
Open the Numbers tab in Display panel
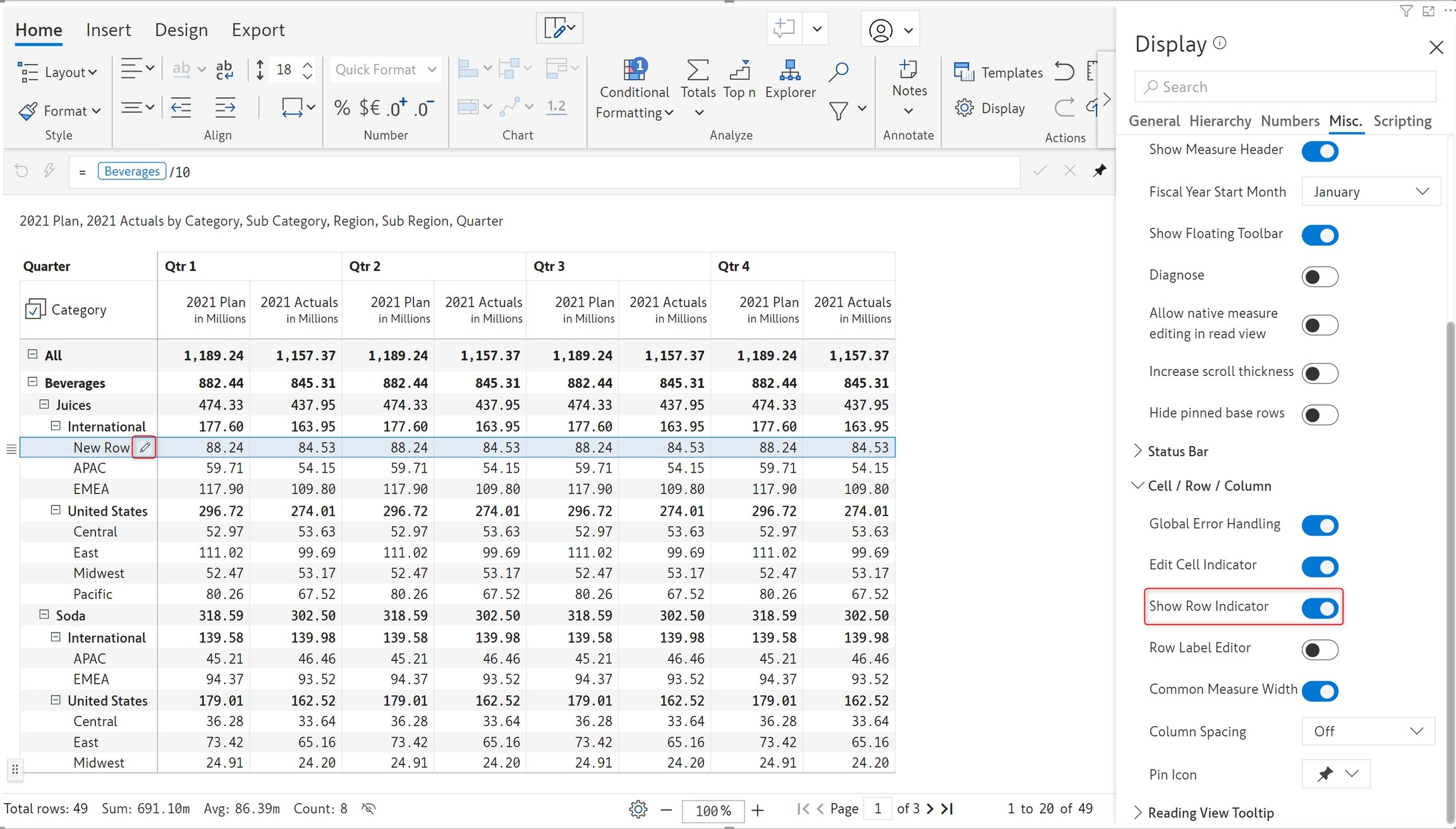(x=1290, y=121)
